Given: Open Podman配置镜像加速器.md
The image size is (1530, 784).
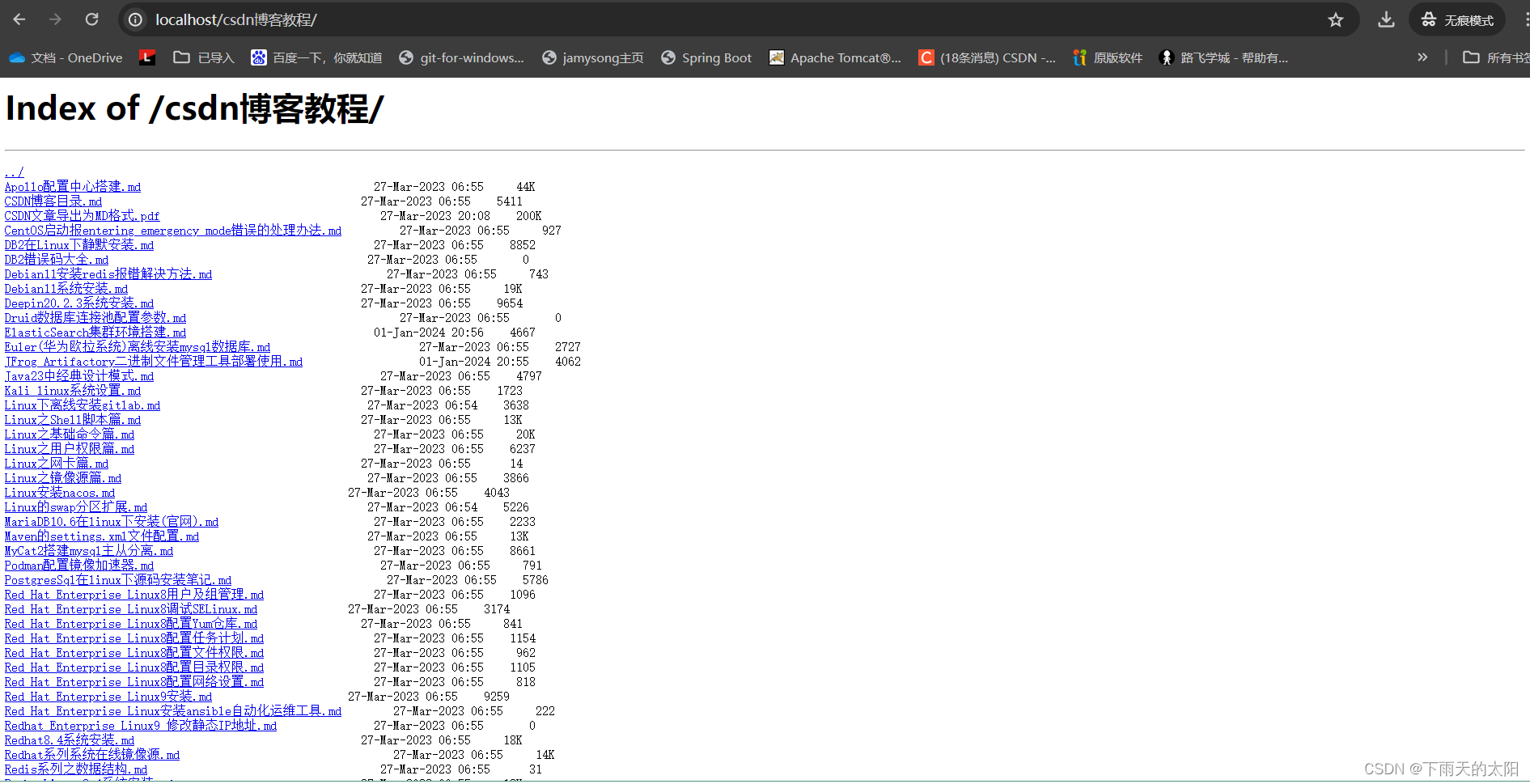Looking at the screenshot, I should pyautogui.click(x=79, y=566).
